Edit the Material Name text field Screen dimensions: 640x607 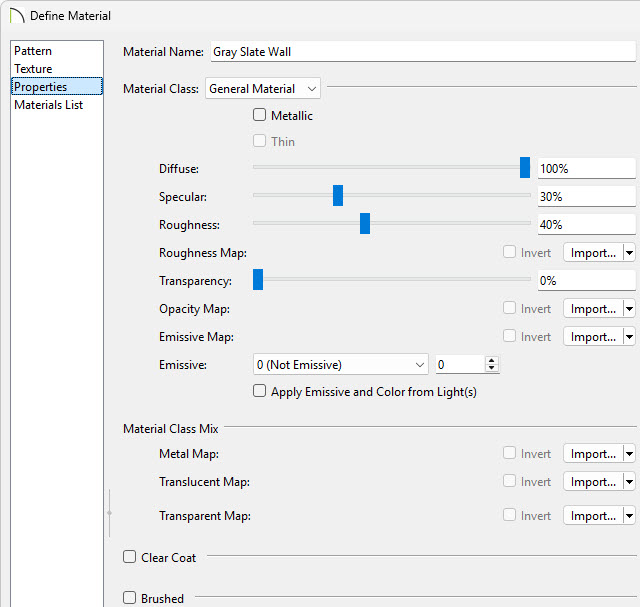[423, 52]
